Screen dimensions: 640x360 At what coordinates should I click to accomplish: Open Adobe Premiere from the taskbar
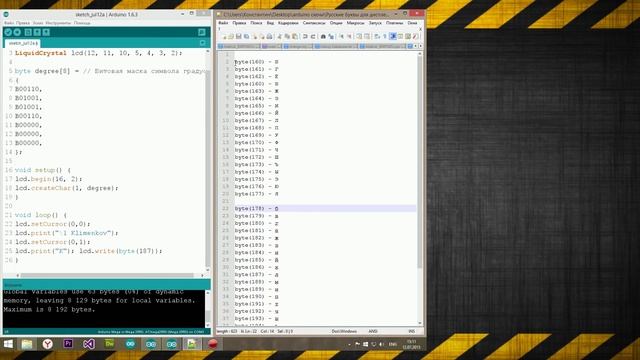[68, 344]
